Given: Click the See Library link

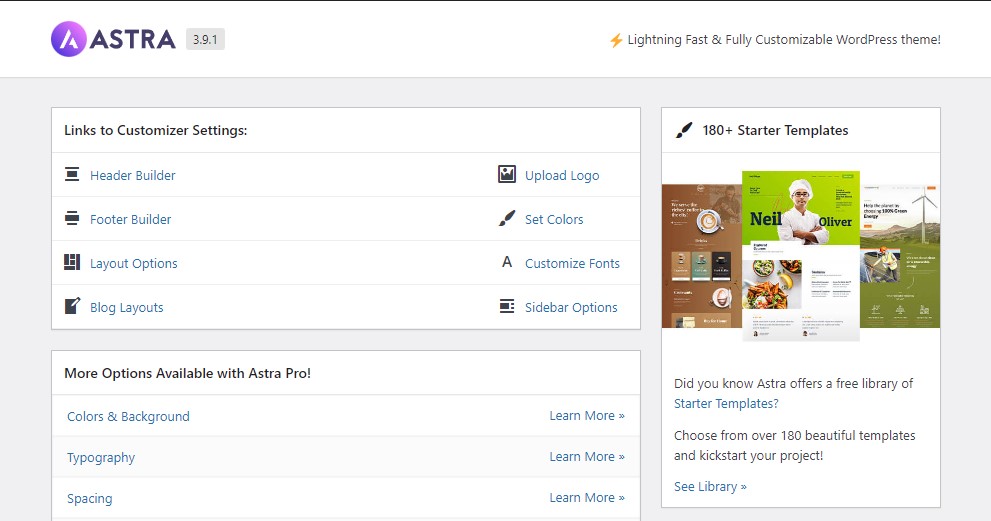Looking at the screenshot, I should [x=710, y=486].
